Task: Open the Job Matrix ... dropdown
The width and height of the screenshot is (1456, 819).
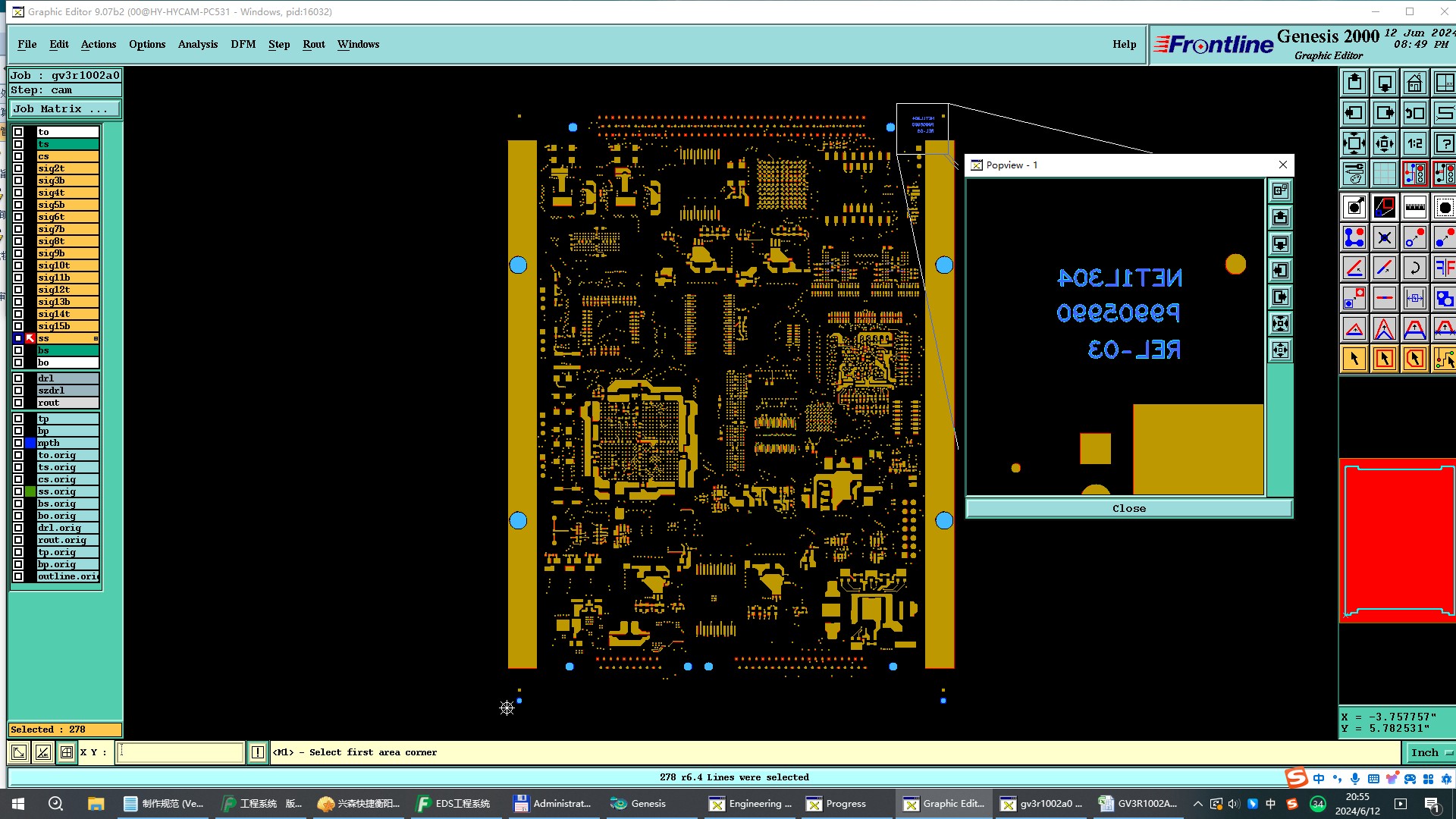Action: pos(64,109)
